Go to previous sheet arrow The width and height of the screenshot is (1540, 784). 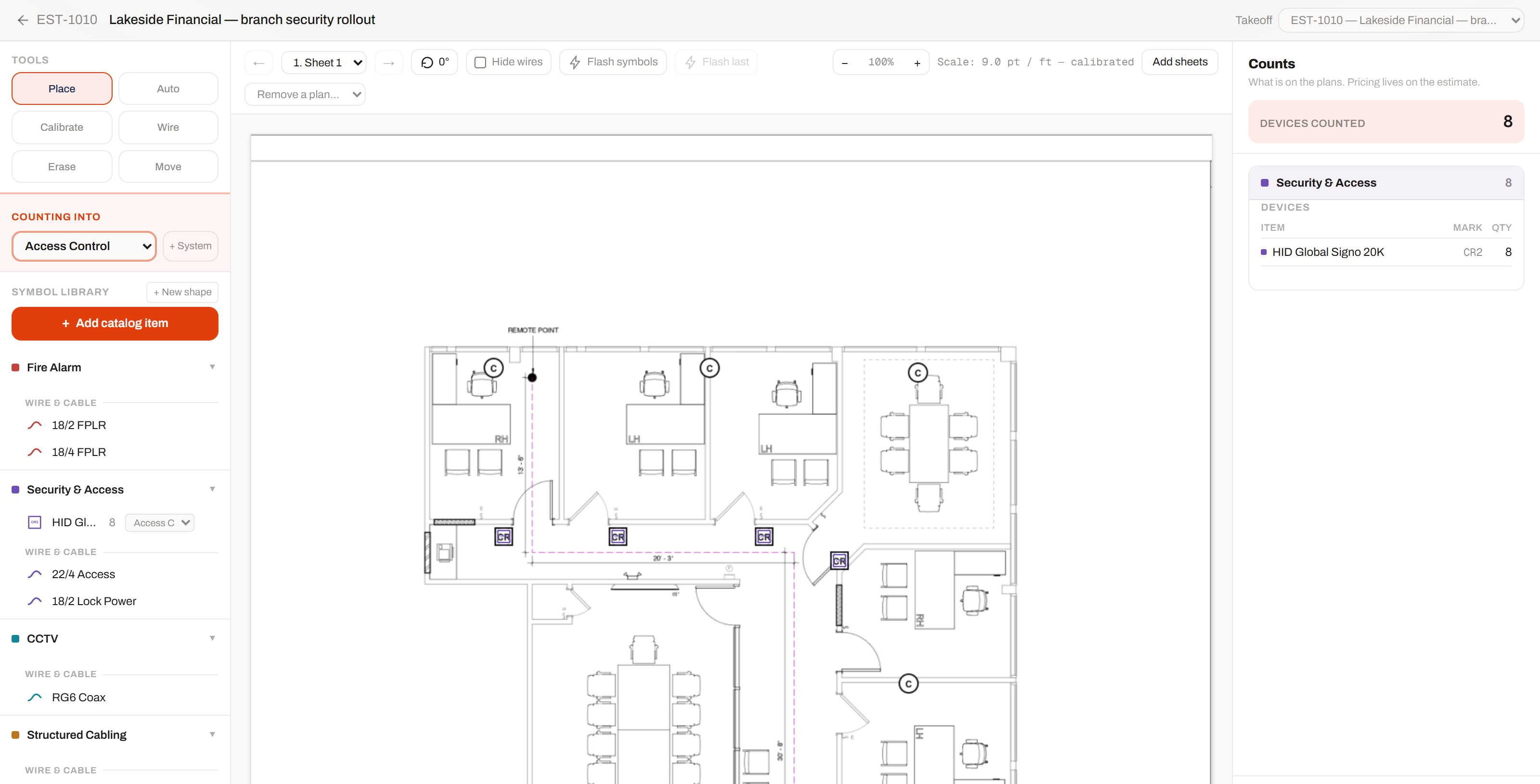point(259,63)
